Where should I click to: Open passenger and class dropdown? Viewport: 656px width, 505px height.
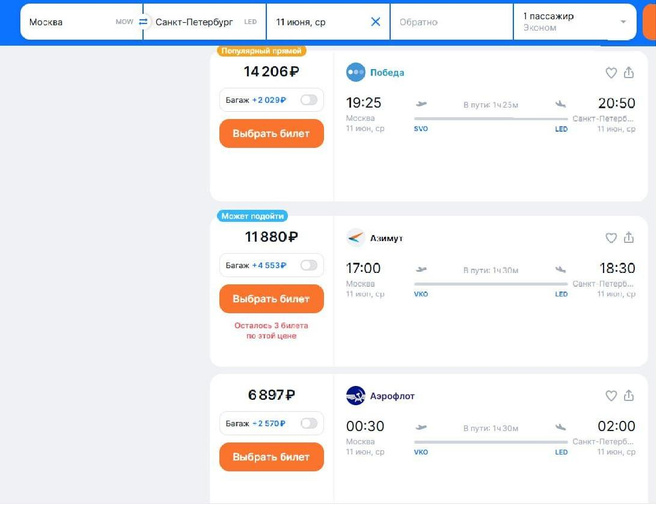click(x=574, y=22)
